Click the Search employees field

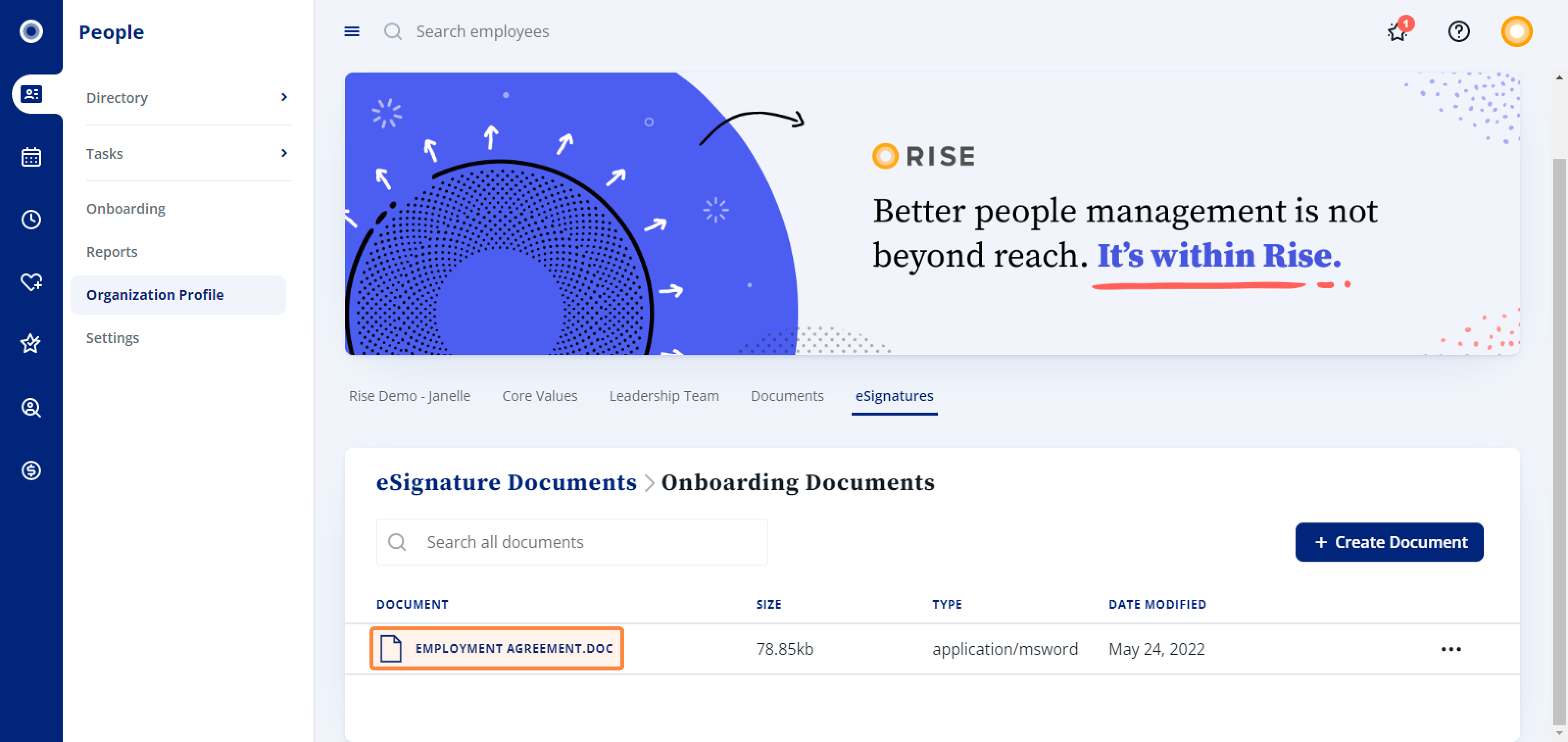pyautogui.click(x=482, y=31)
